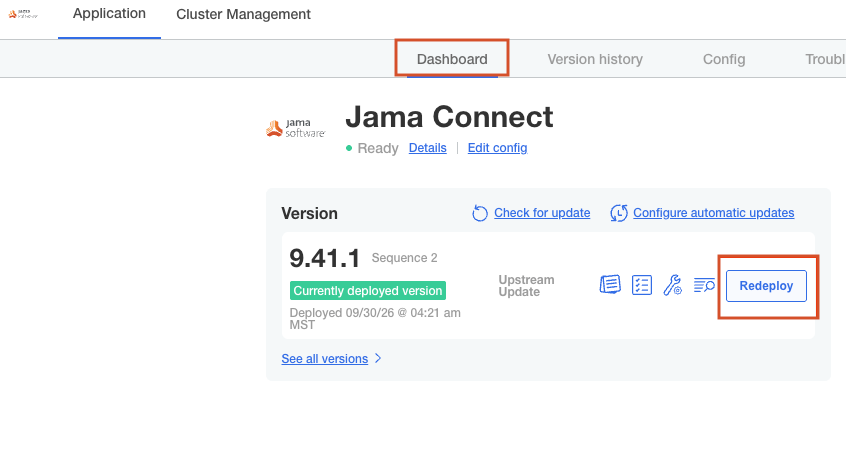Click the green Ready status dot
Viewport: 846px width, 456px height.
349,148
